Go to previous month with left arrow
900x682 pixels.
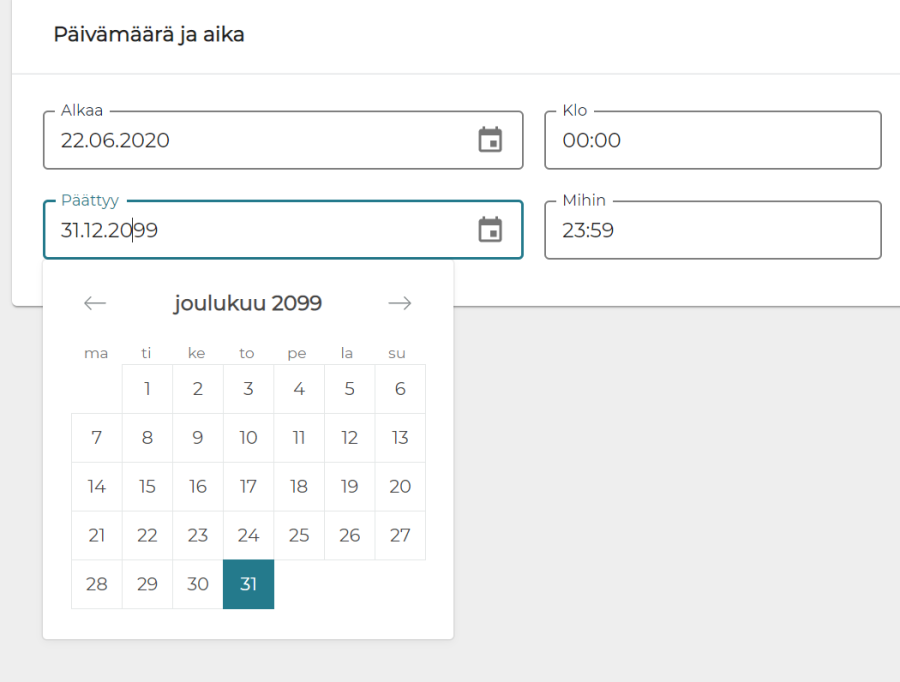(x=95, y=303)
